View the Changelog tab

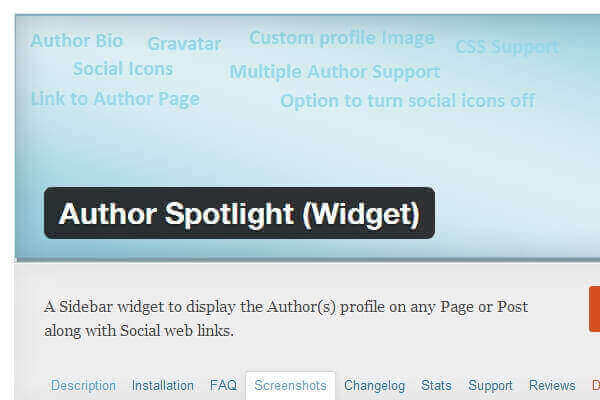pyautogui.click(x=374, y=386)
